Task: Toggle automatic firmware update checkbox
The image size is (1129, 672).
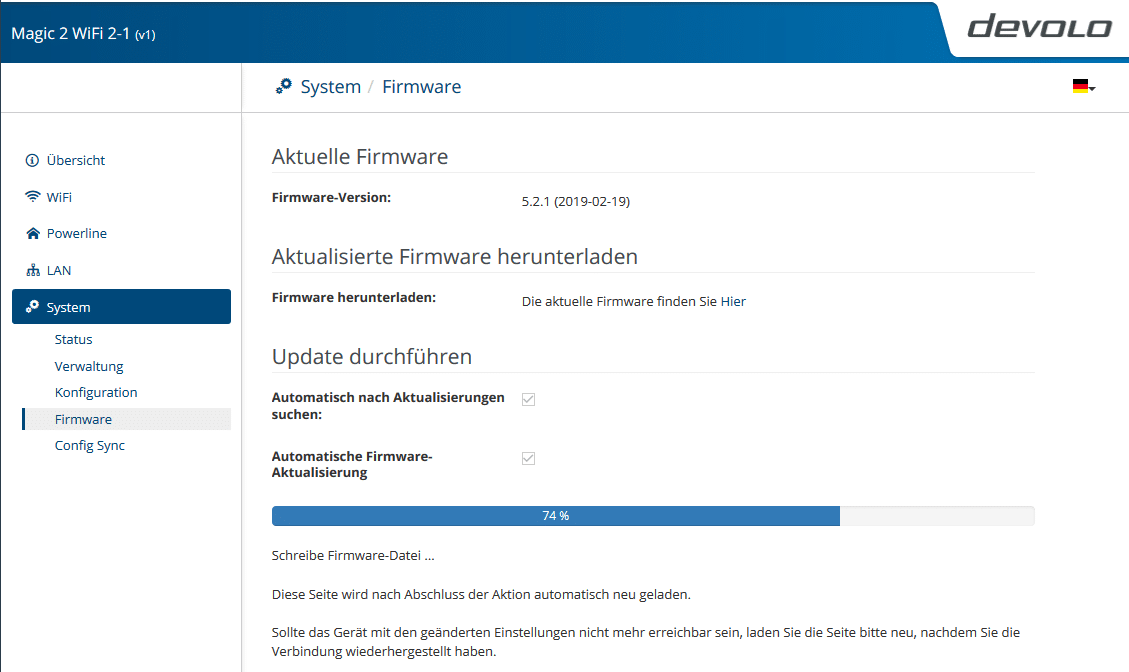Action: 529,458
